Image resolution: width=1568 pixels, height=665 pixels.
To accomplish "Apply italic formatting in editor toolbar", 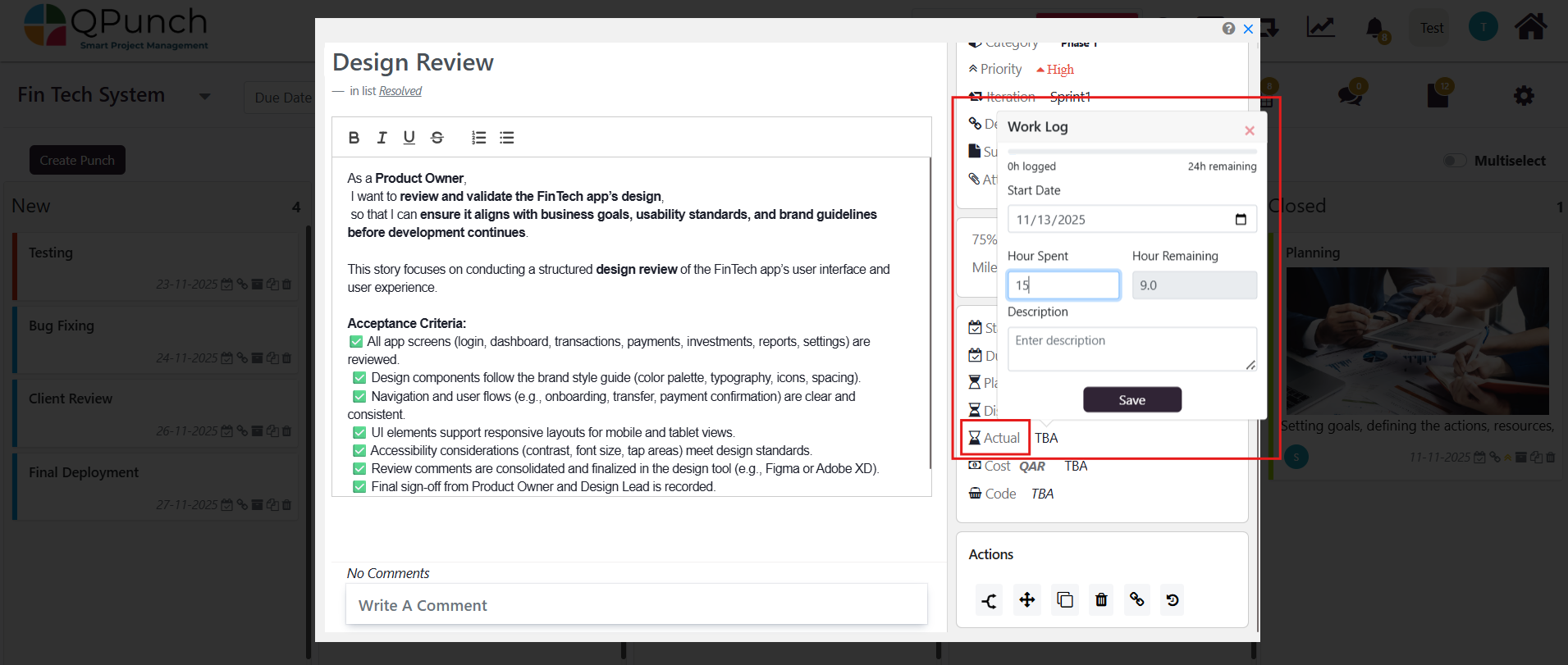I will 382,138.
